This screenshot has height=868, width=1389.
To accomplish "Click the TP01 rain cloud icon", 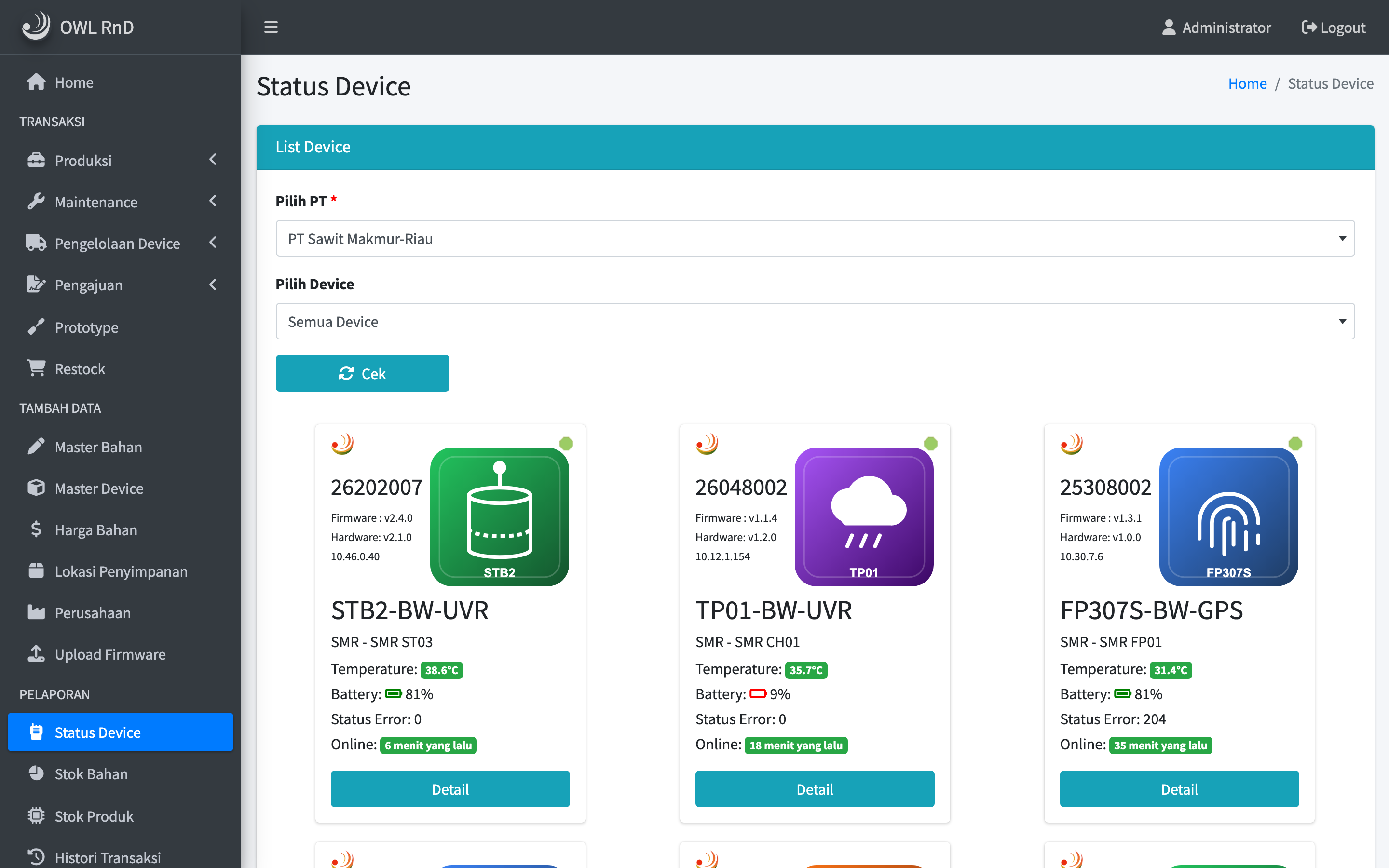I will pyautogui.click(x=864, y=516).
